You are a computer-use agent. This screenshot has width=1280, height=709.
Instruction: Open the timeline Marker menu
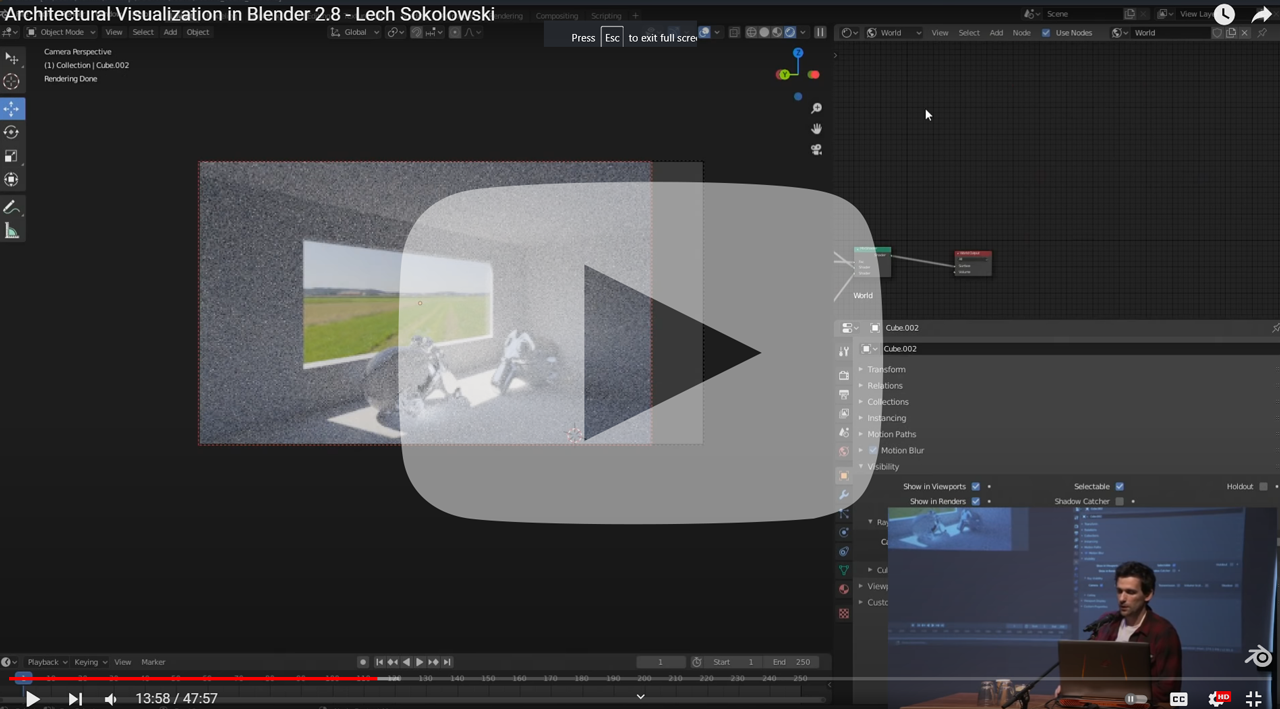153,662
